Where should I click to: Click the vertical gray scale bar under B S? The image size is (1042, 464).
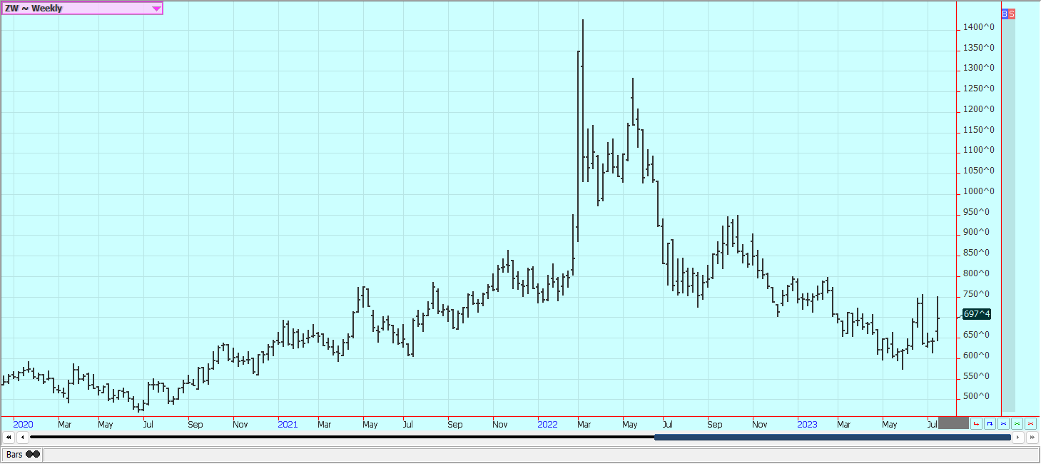pyautogui.click(x=1008, y=215)
